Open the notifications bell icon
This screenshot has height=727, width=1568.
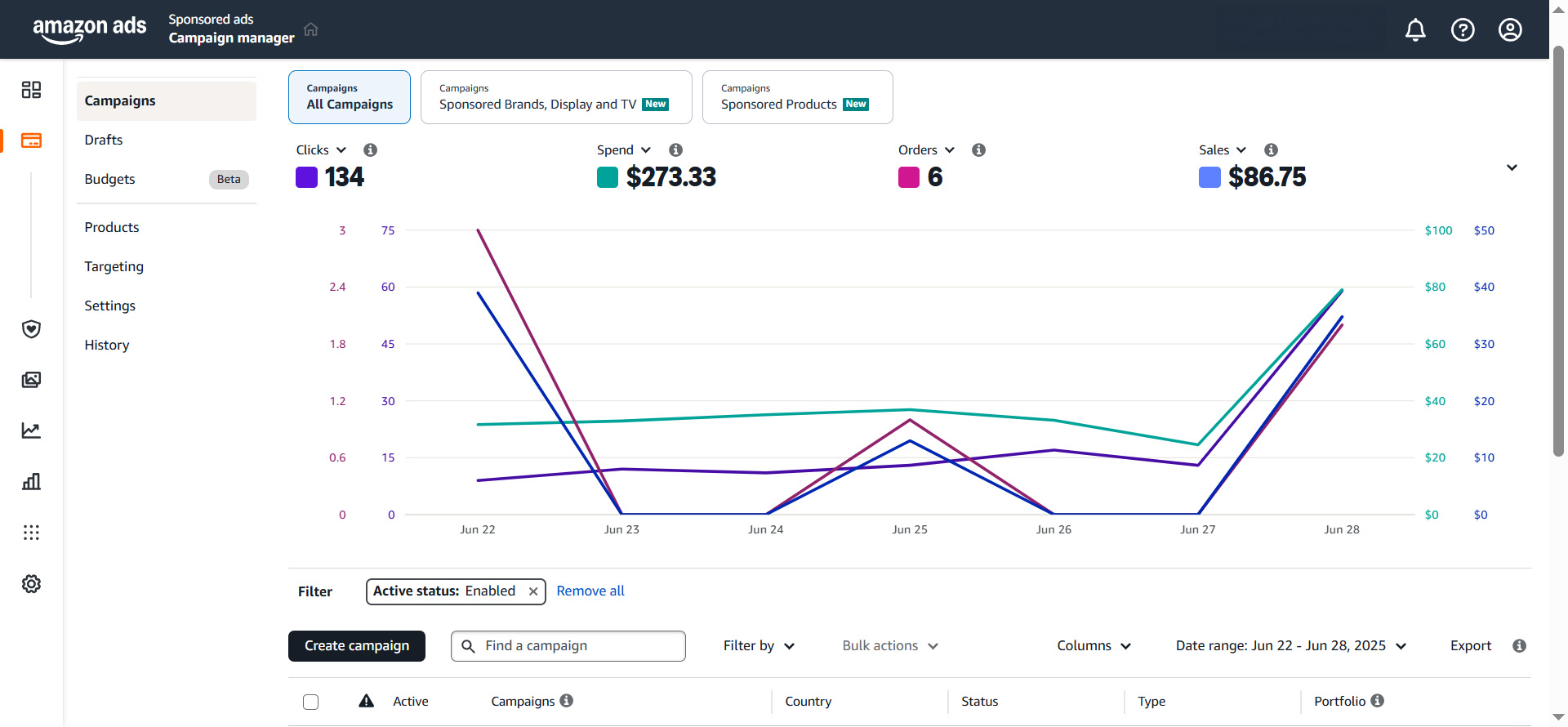[1415, 30]
